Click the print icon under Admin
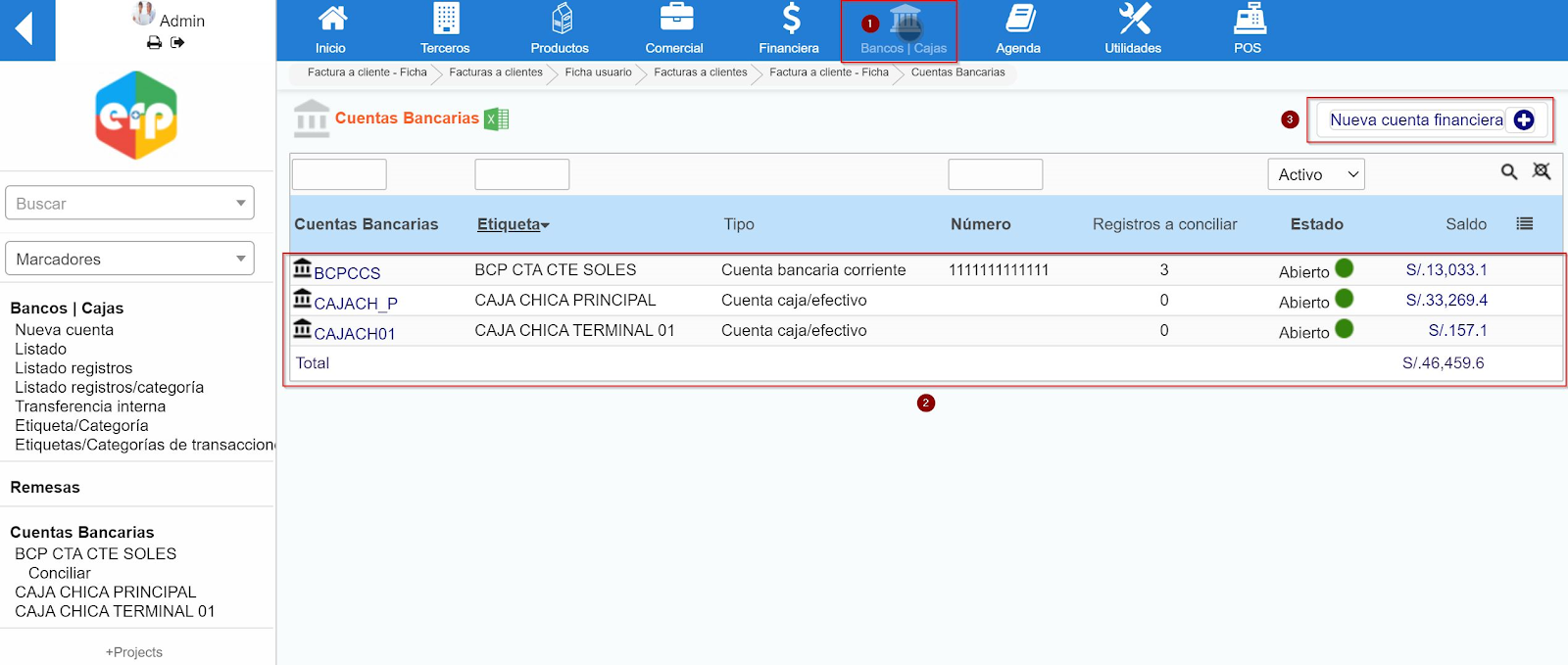Screen dimensions: 1568x665 (x=154, y=42)
